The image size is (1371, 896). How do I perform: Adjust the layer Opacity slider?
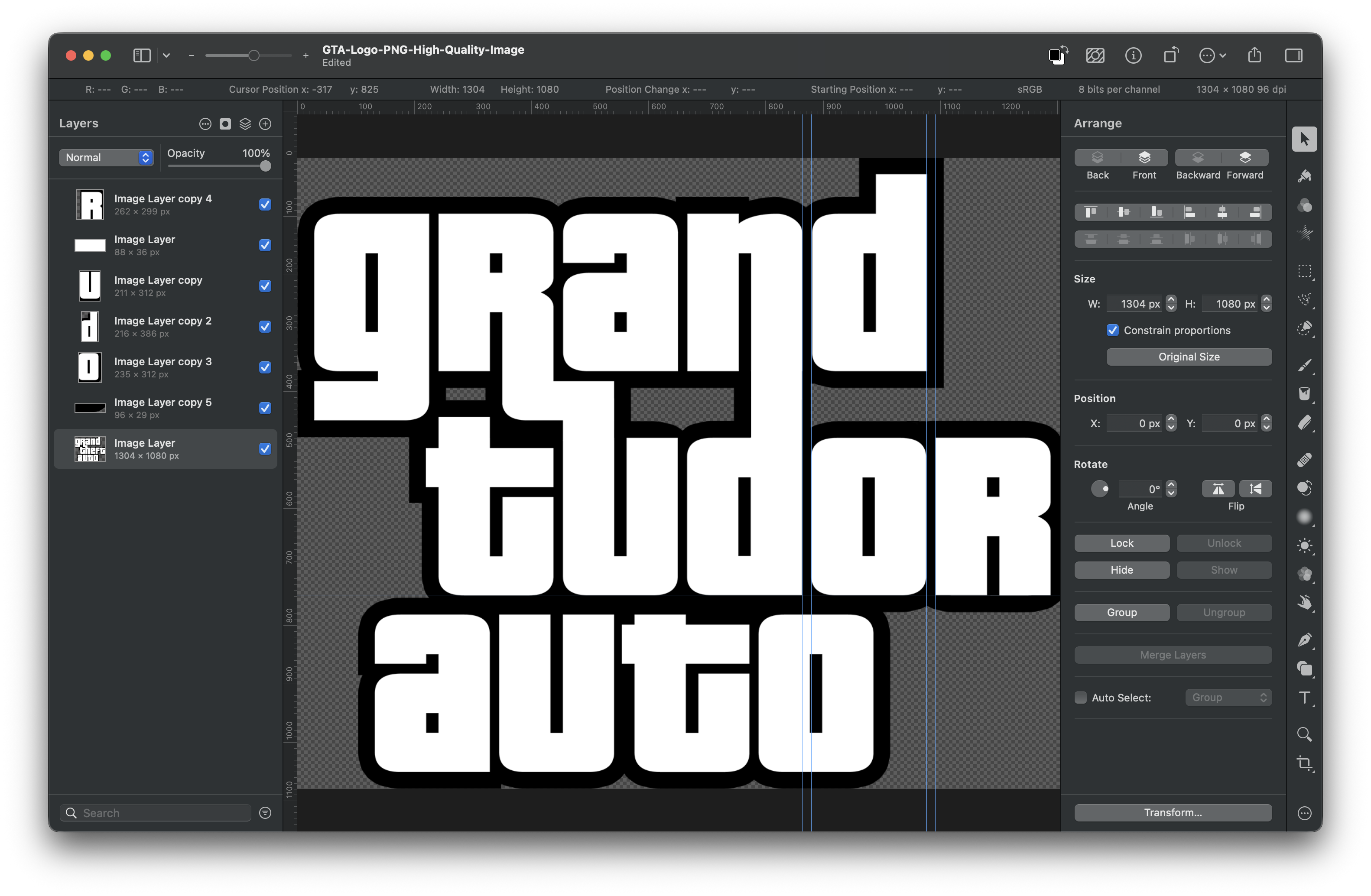click(x=265, y=166)
